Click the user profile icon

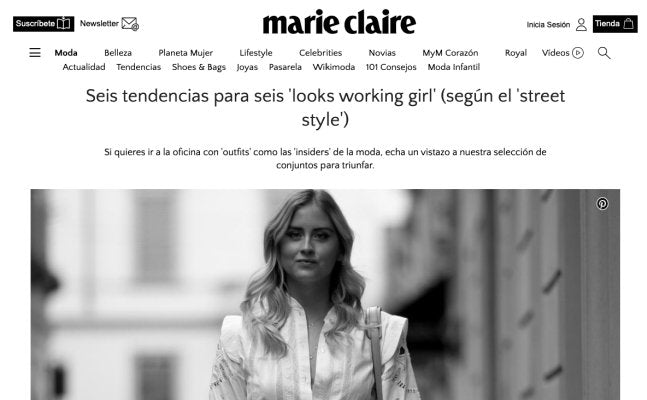pyautogui.click(x=581, y=24)
